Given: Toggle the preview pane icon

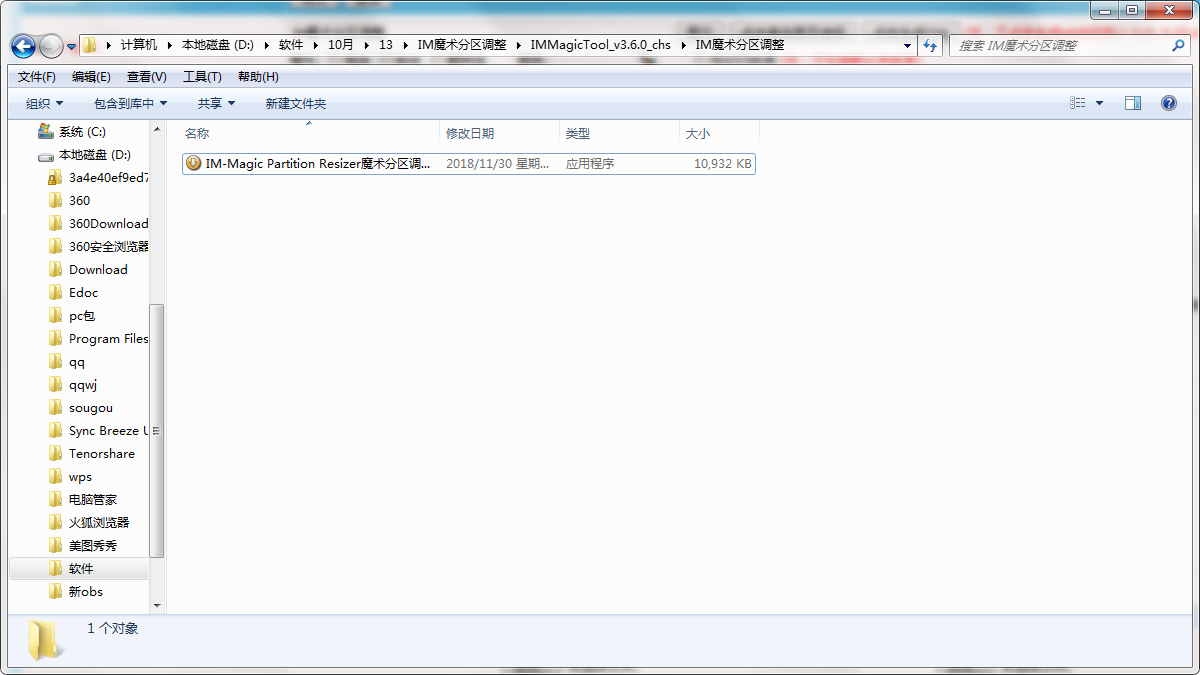Looking at the screenshot, I should 1133,103.
